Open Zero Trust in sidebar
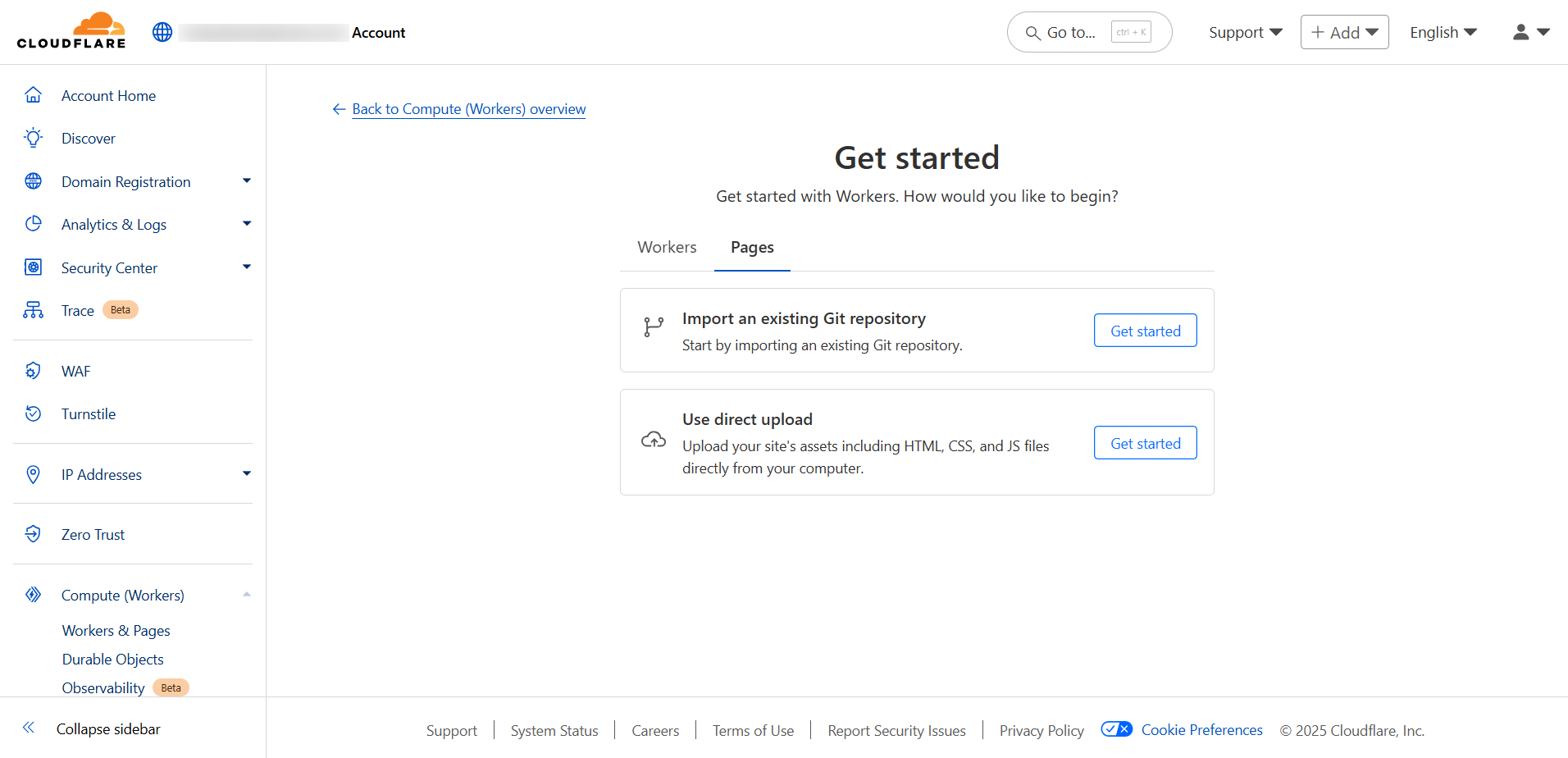 tap(93, 535)
